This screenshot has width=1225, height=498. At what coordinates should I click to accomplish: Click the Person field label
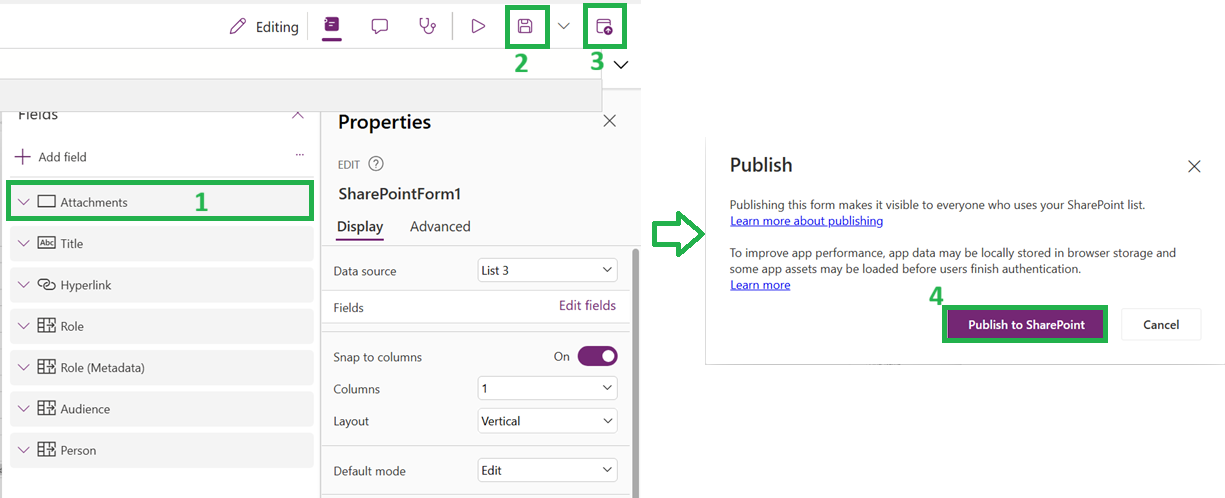78,451
